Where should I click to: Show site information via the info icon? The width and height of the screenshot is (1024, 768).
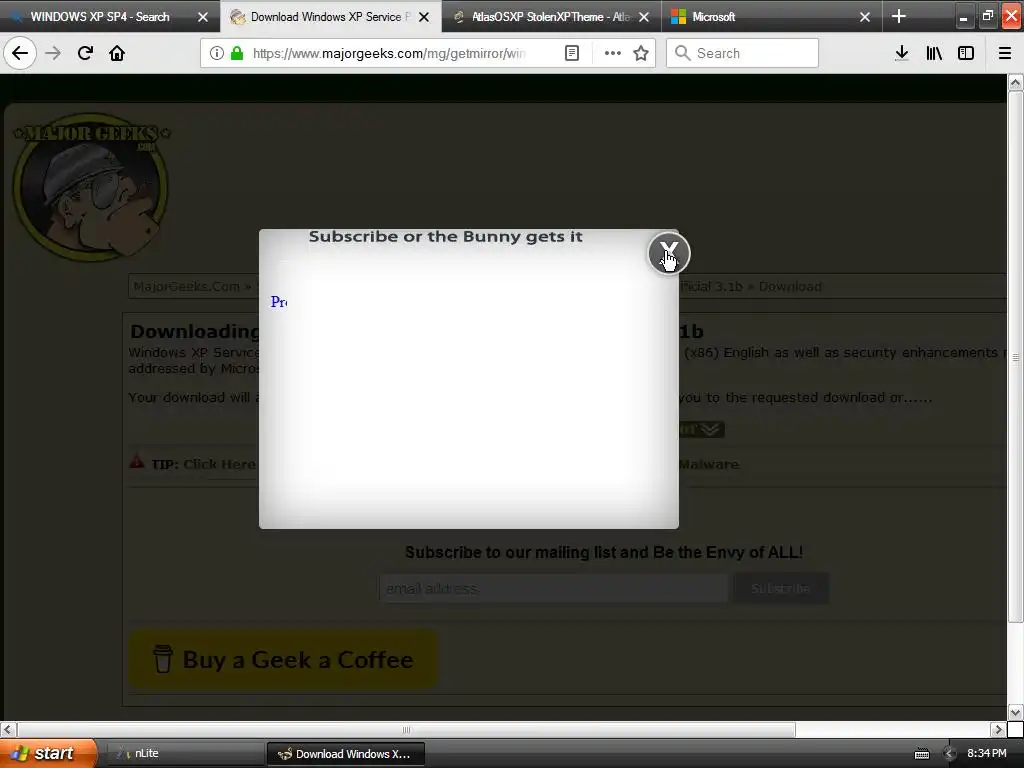point(217,53)
